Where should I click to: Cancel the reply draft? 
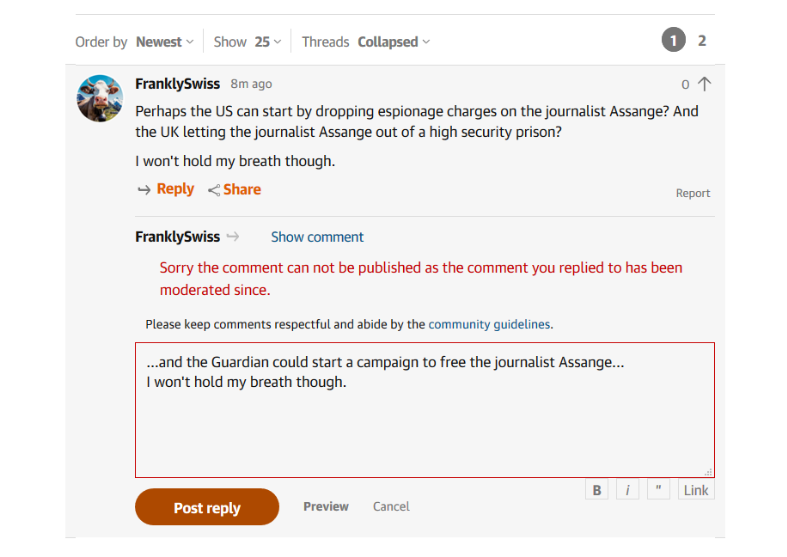click(x=391, y=506)
